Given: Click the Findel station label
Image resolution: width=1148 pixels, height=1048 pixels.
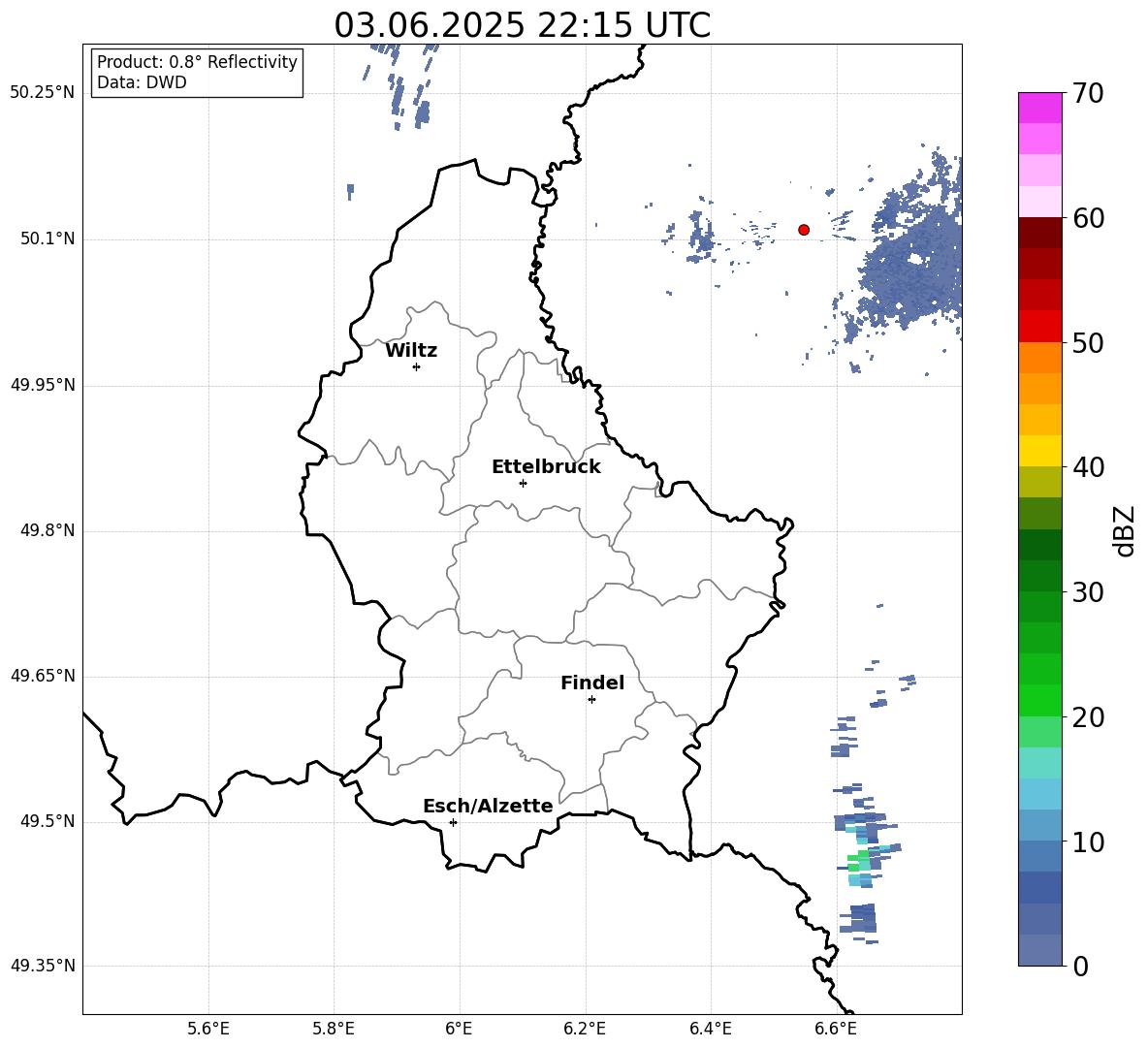Looking at the screenshot, I should (x=592, y=683).
